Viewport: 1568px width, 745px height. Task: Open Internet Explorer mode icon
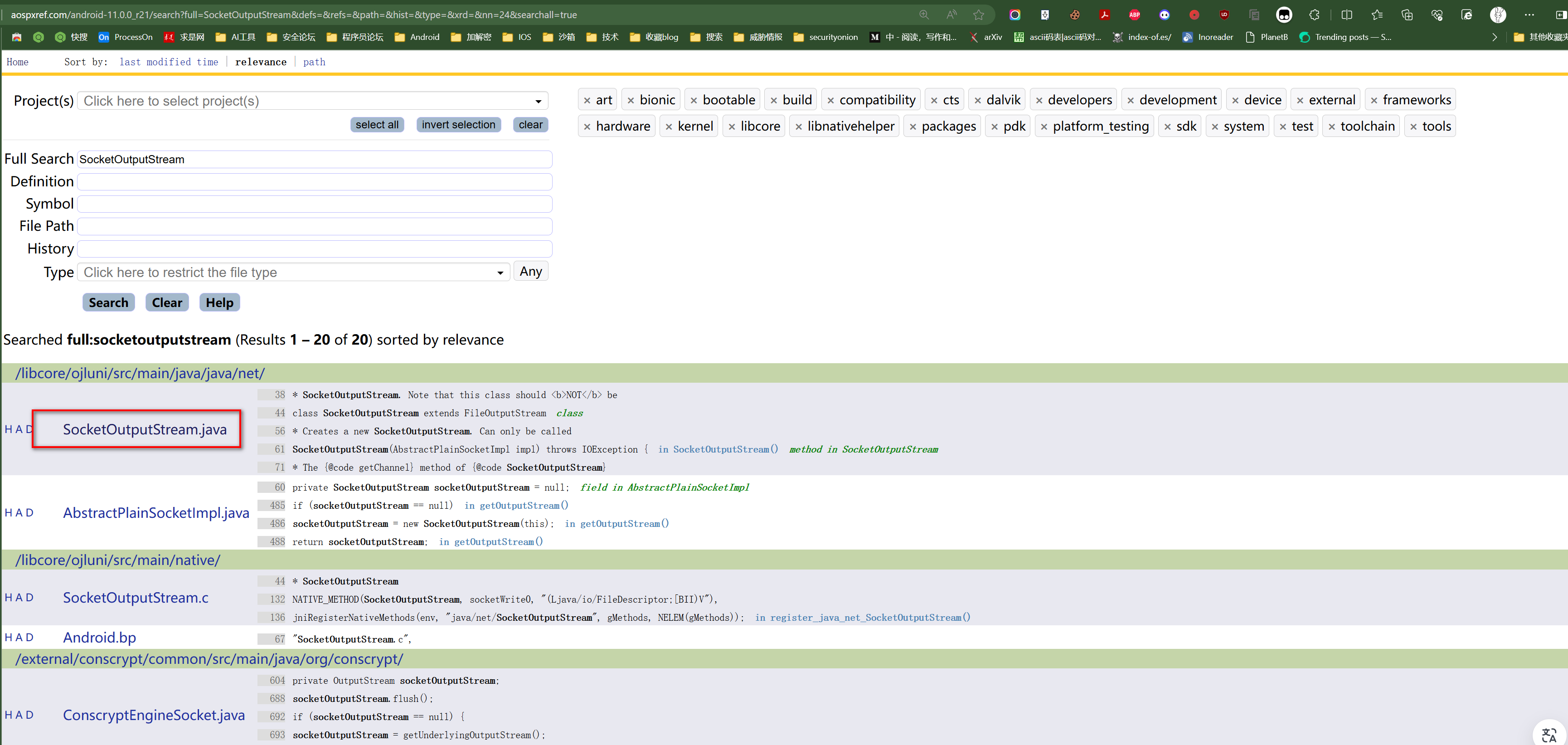tap(1467, 15)
